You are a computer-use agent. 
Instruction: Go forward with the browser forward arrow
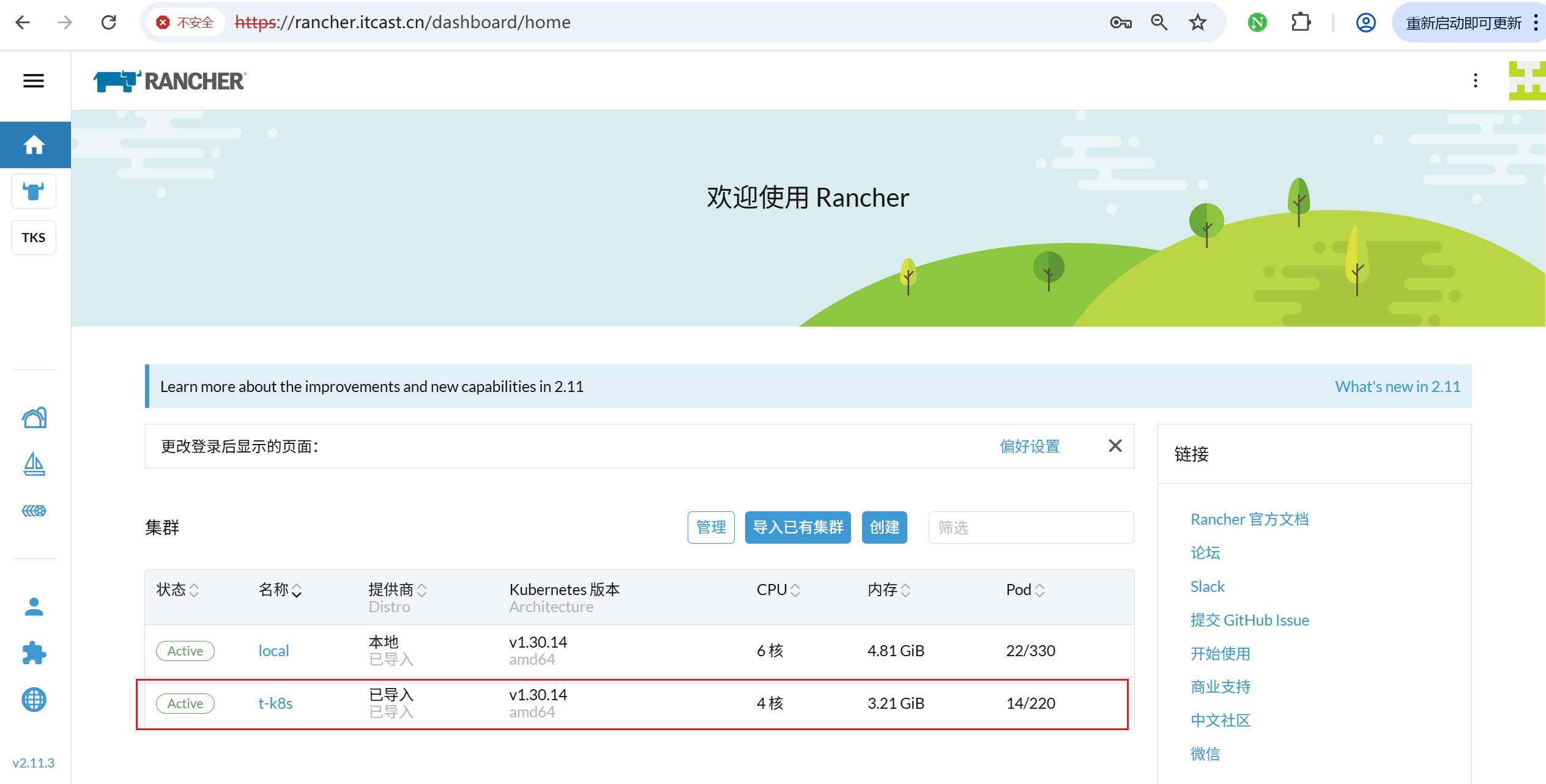65,23
